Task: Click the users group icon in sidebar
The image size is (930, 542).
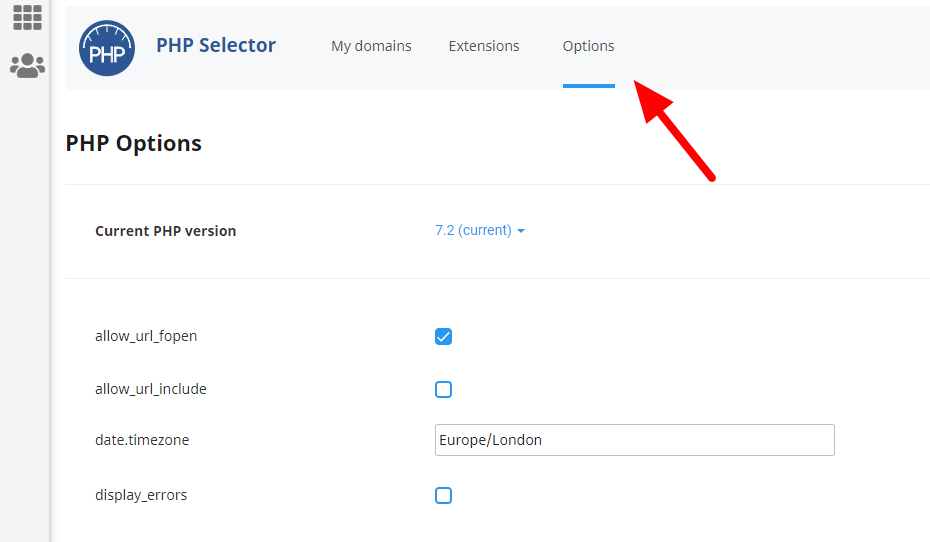Action: [x=27, y=66]
